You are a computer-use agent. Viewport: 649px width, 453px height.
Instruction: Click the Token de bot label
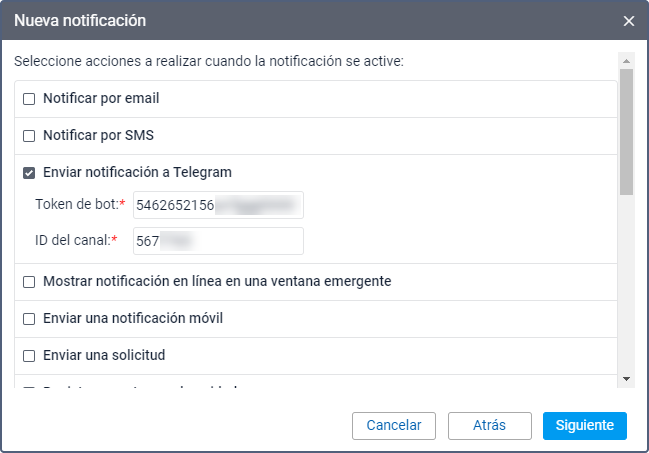pos(78,205)
